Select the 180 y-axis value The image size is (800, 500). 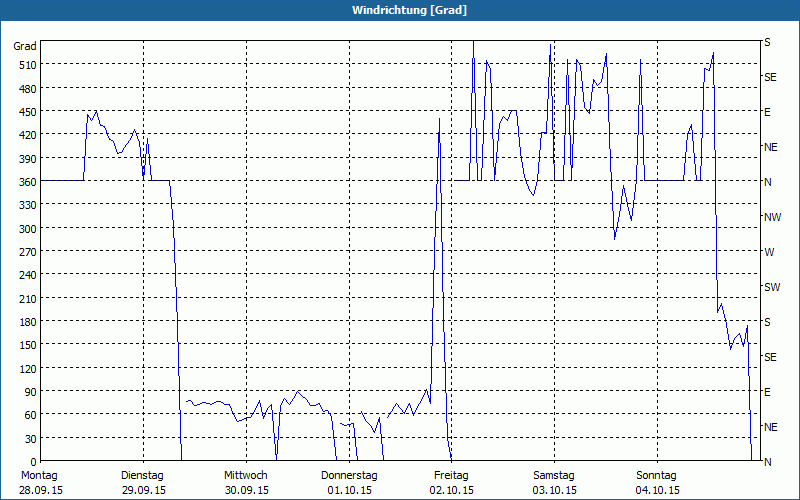point(28,321)
